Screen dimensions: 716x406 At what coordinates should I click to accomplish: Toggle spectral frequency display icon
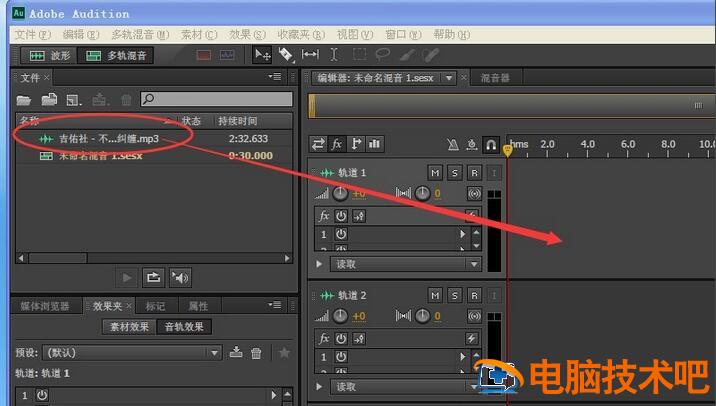[x=204, y=55]
